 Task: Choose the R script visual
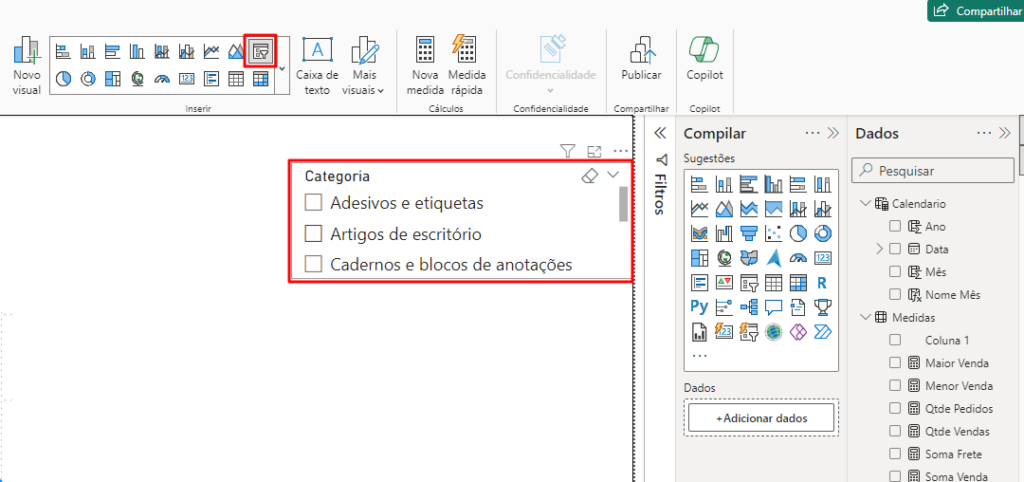pos(821,282)
